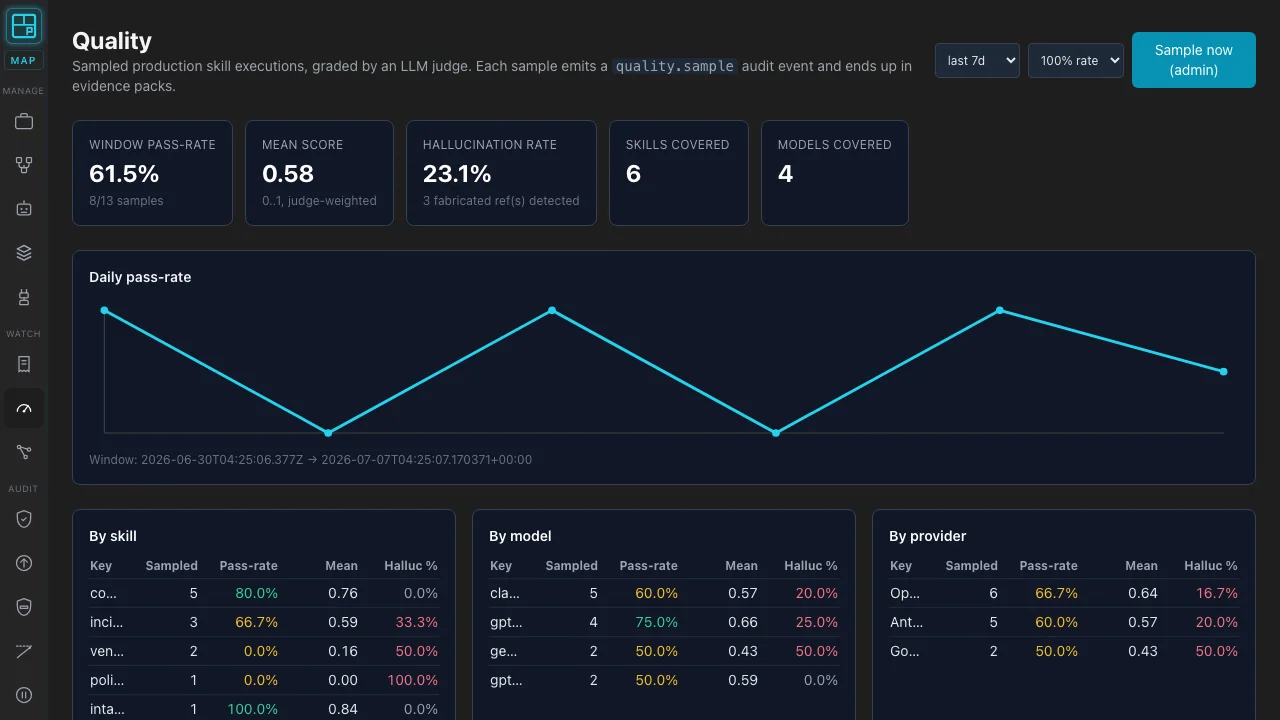This screenshot has width=1280, height=720.
Task: Click the 100.0% halluc value in By skill
Action: click(x=413, y=680)
